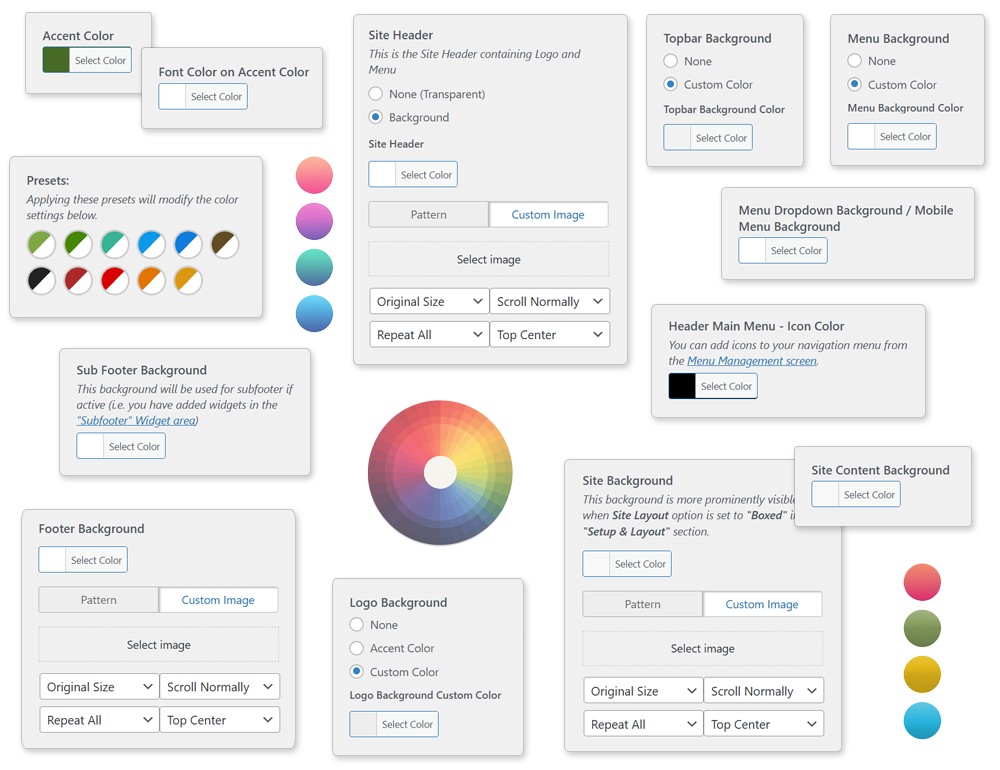Select None for Menu Background
The height and width of the screenshot is (770, 1000).
[855, 61]
